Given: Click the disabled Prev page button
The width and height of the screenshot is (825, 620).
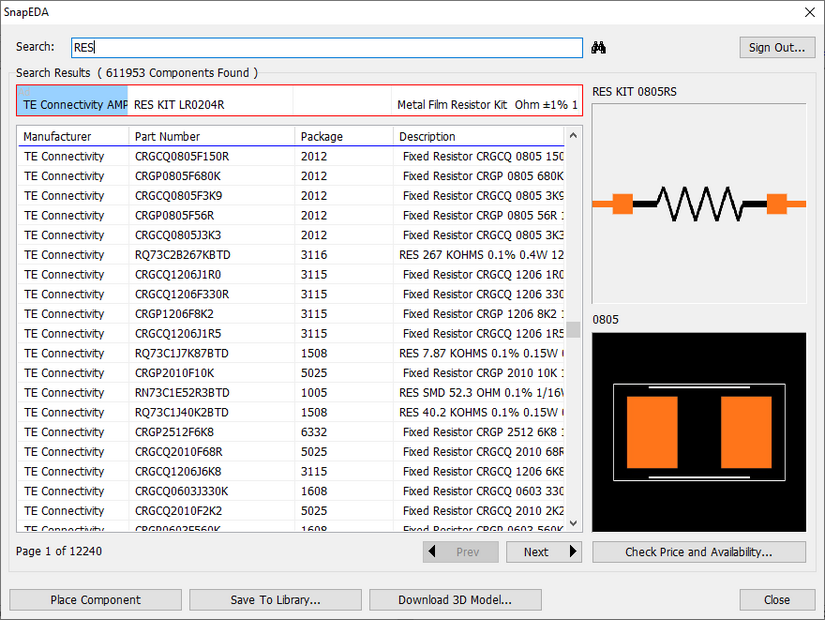Looking at the screenshot, I should click(460, 552).
